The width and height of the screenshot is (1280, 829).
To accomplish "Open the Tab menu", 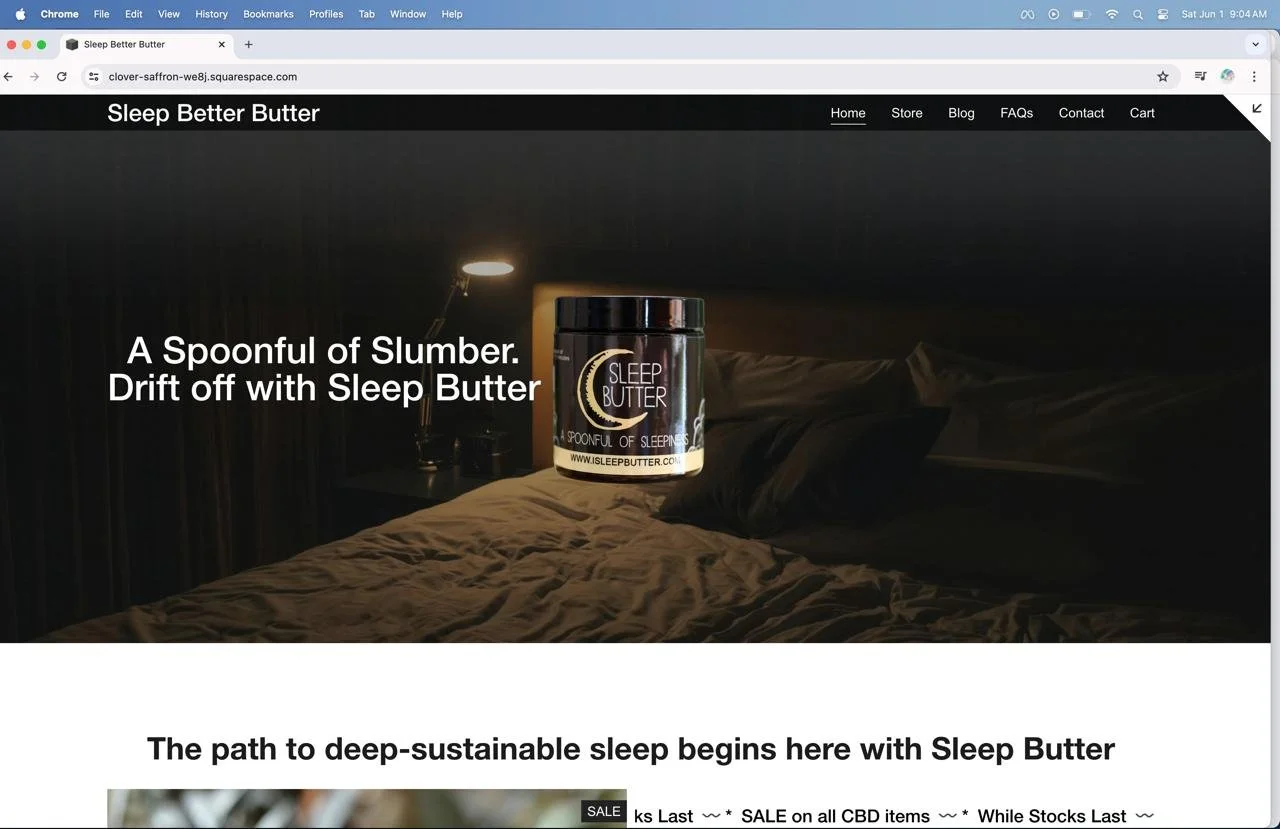I will [366, 14].
